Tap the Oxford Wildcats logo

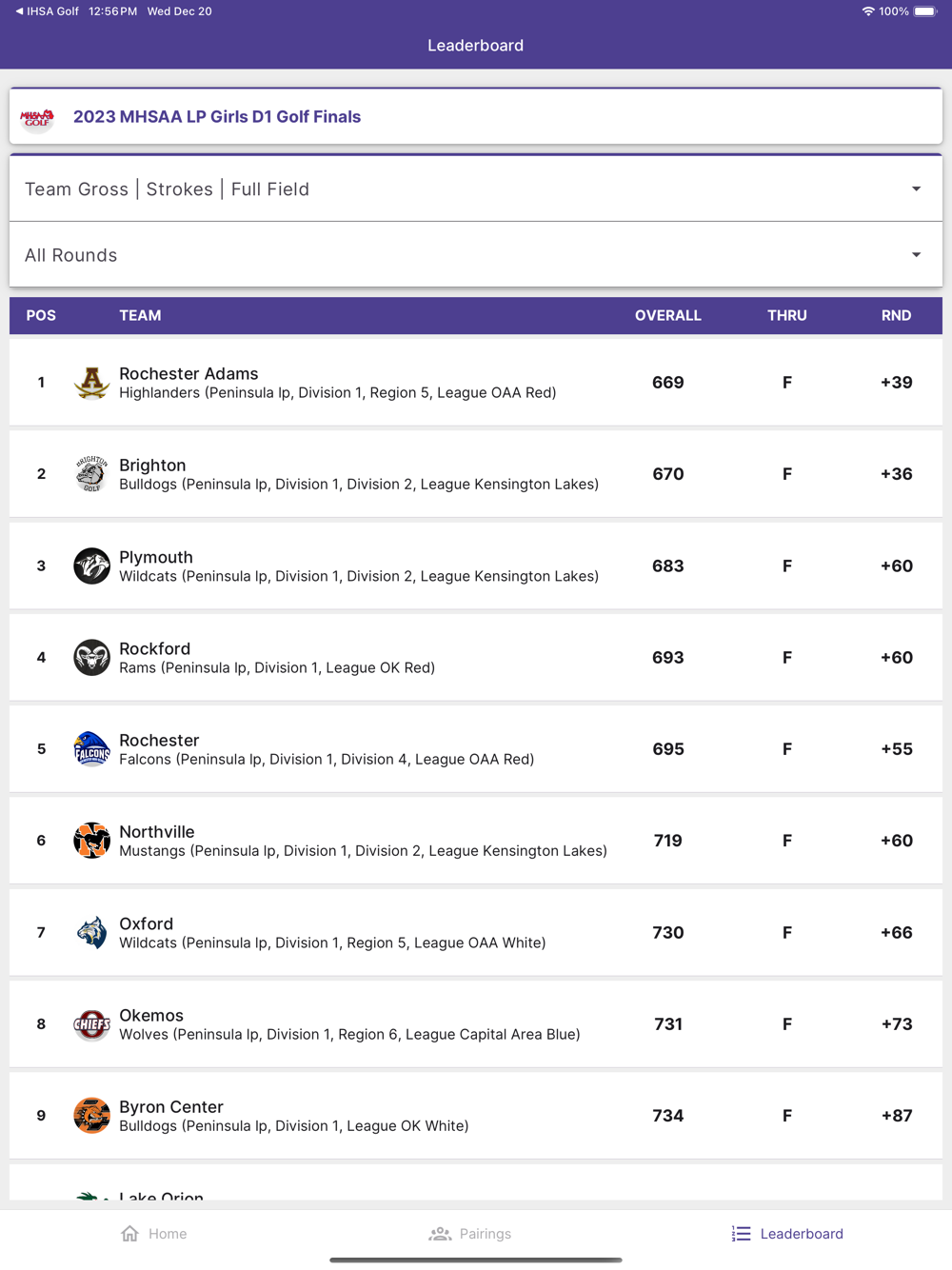91,933
